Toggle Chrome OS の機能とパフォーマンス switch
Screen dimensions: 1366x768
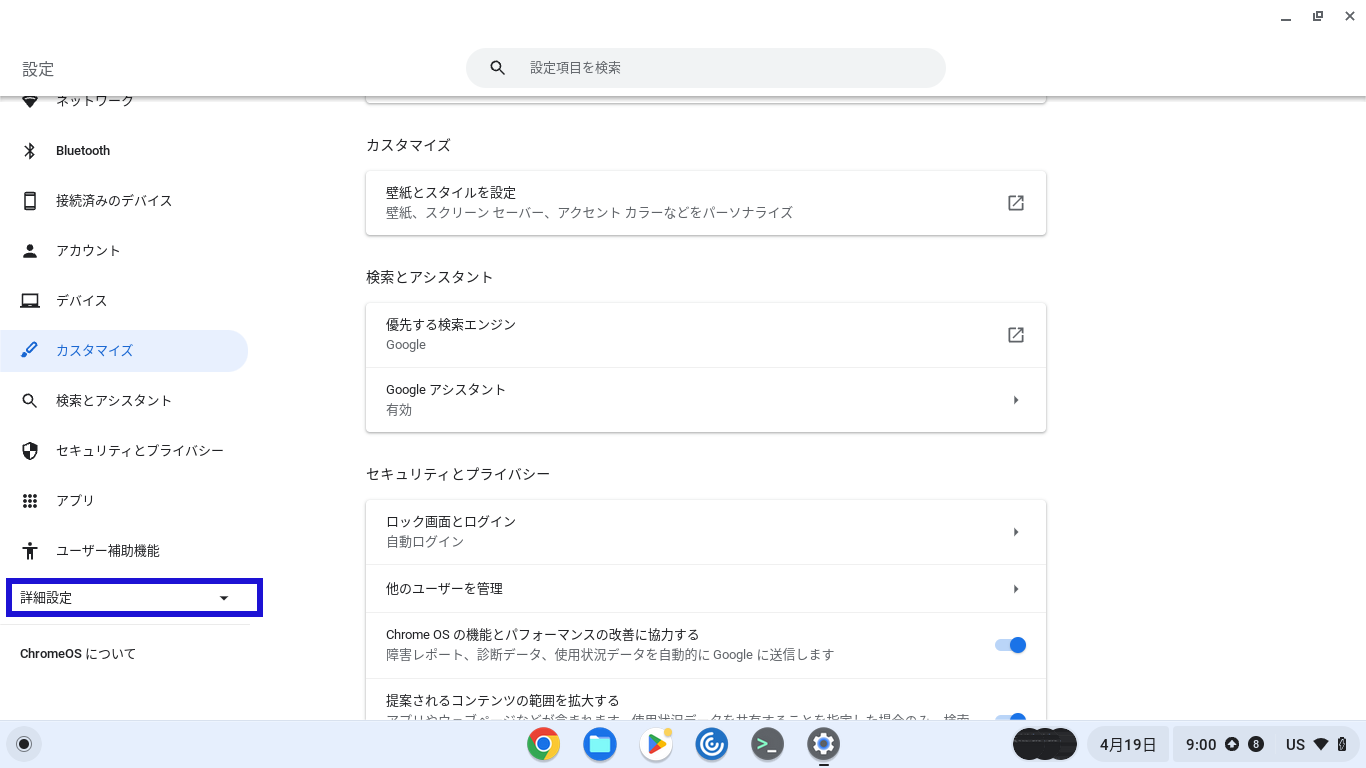pos(1010,645)
